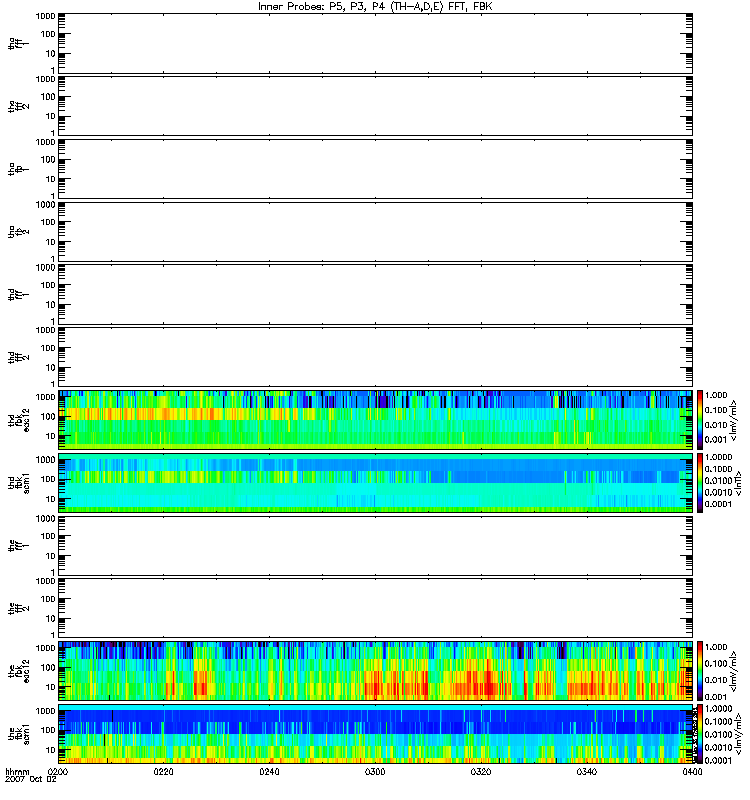Screen dimensions: 750x800
Task: Select the 'thd fff 2' panel label
Action: tap(19, 357)
